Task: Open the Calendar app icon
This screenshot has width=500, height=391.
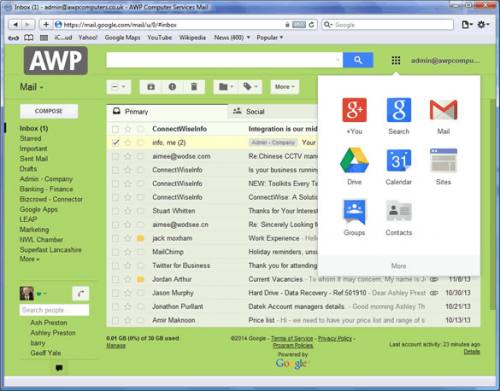Action: 399,161
